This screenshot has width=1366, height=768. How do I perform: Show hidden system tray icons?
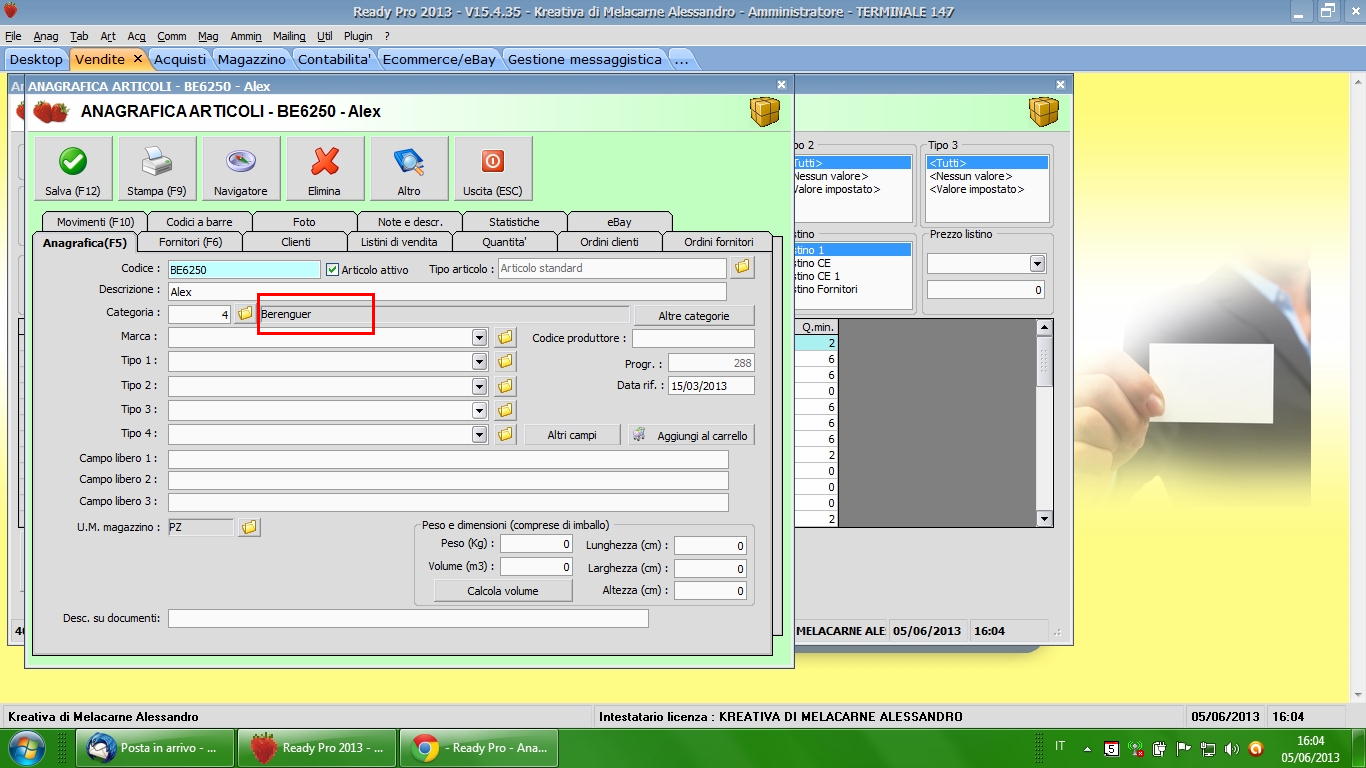tap(1086, 748)
